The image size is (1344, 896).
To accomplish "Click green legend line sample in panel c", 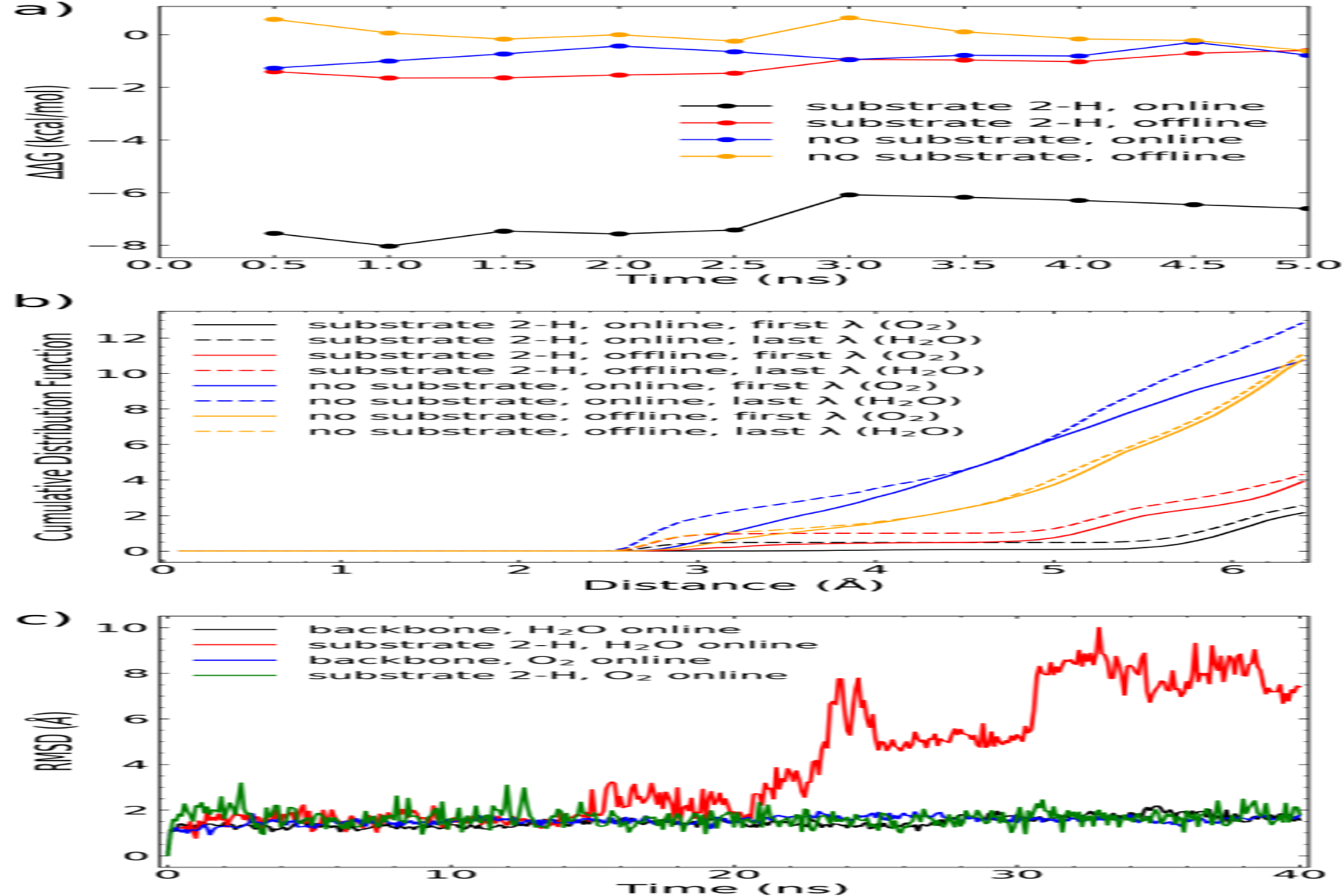I will (x=234, y=675).
